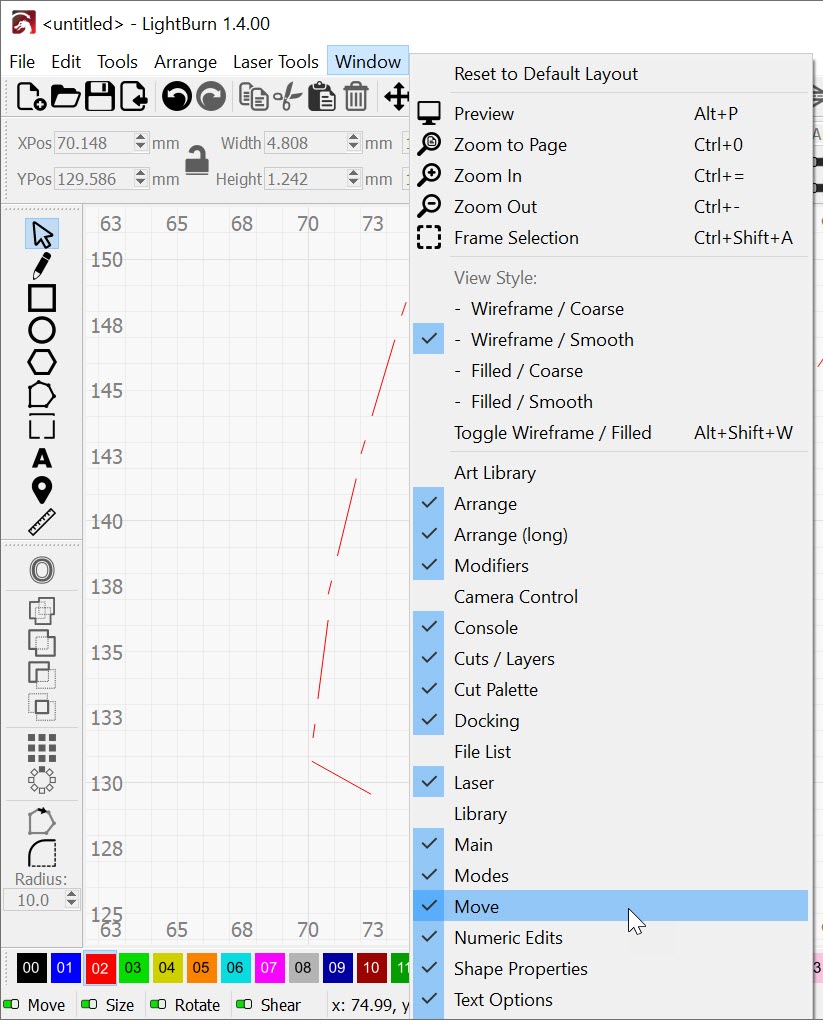Open the Laser Tools menu
Viewport: 823px width, 1025px height.
coord(276,61)
